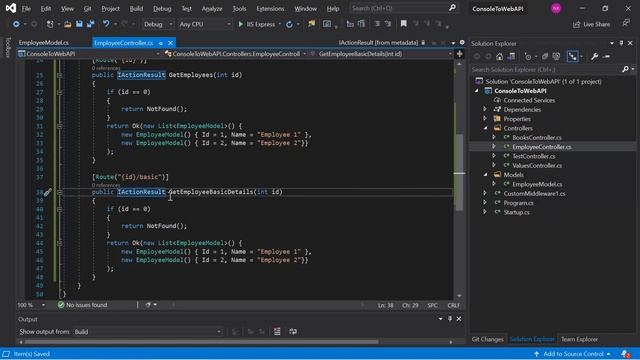This screenshot has width=640, height=360.
Task: Click the Save toolbar icon
Action: coord(79,24)
